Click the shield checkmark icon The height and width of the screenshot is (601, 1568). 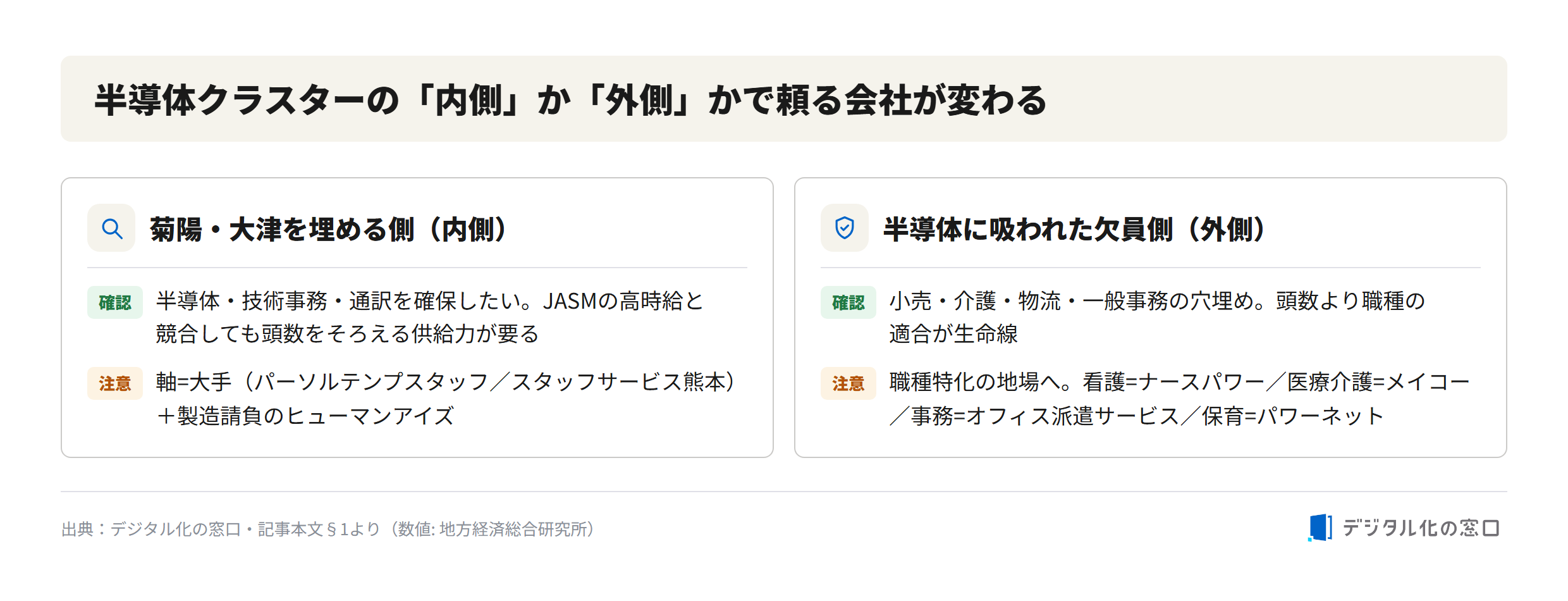845,228
